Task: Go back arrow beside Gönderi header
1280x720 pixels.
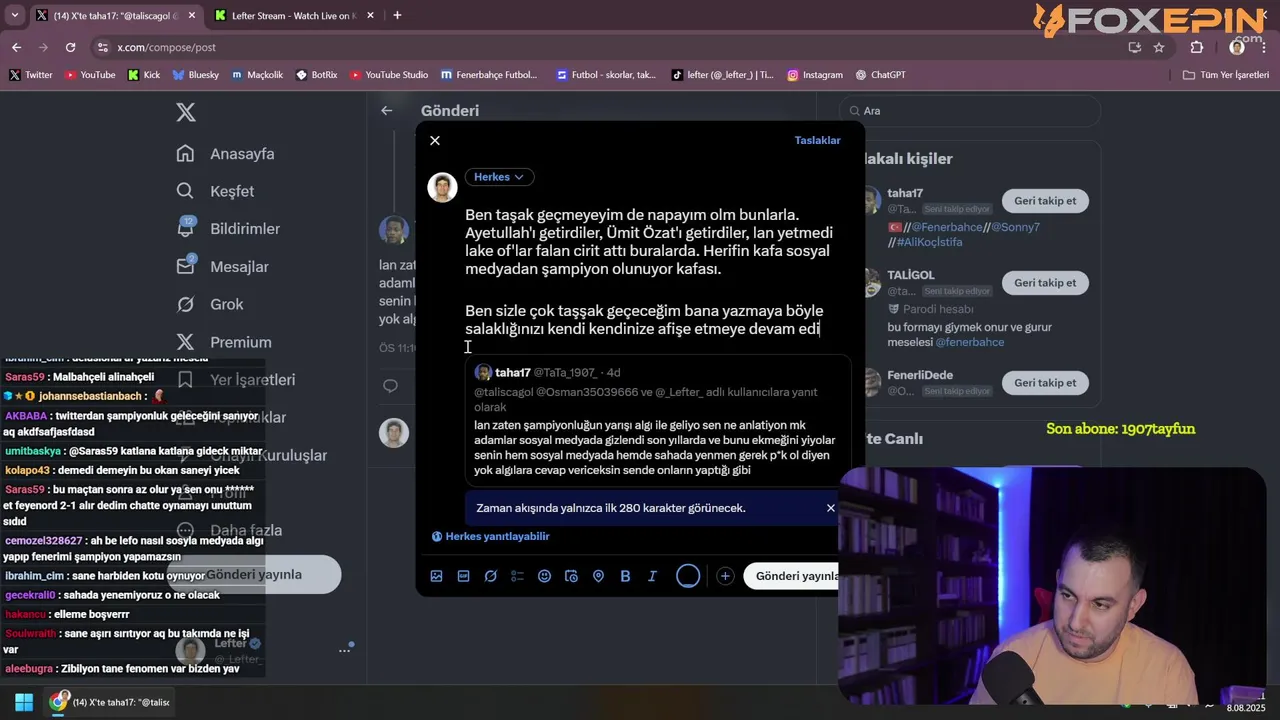Action: [387, 111]
